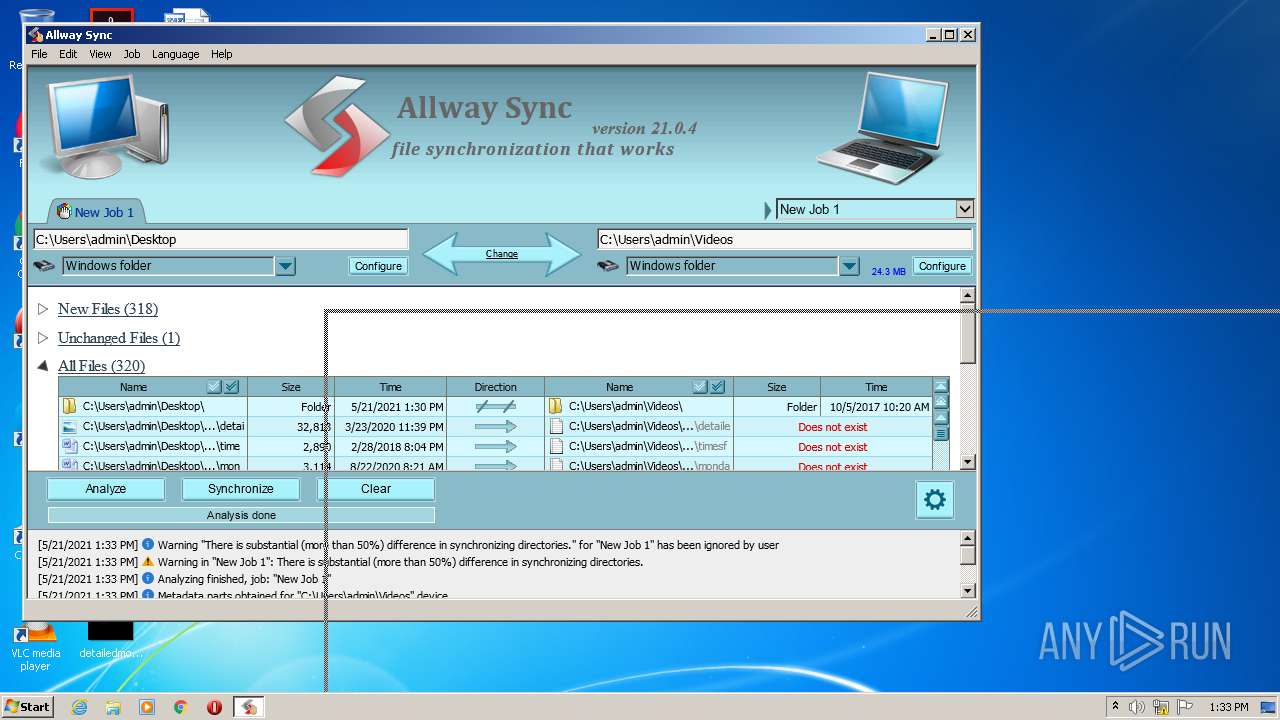Click the log panel scrollbar down arrow

pos(968,591)
